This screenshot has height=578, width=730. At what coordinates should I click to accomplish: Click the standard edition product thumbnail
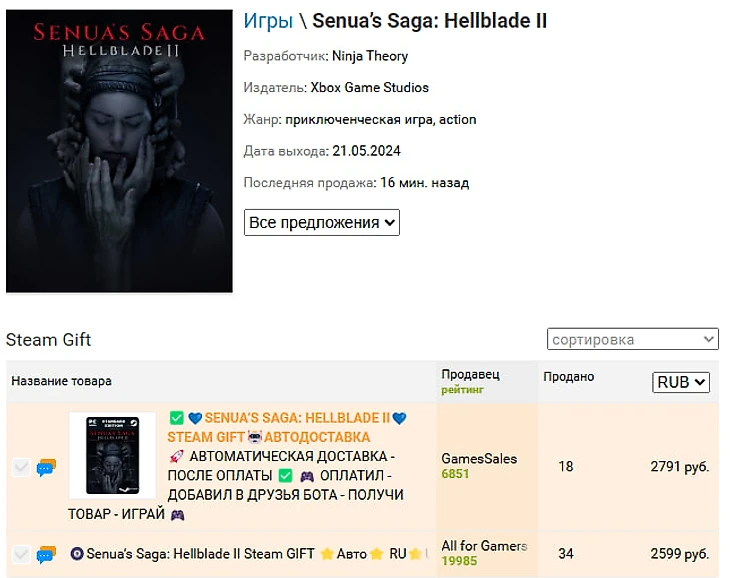112,456
